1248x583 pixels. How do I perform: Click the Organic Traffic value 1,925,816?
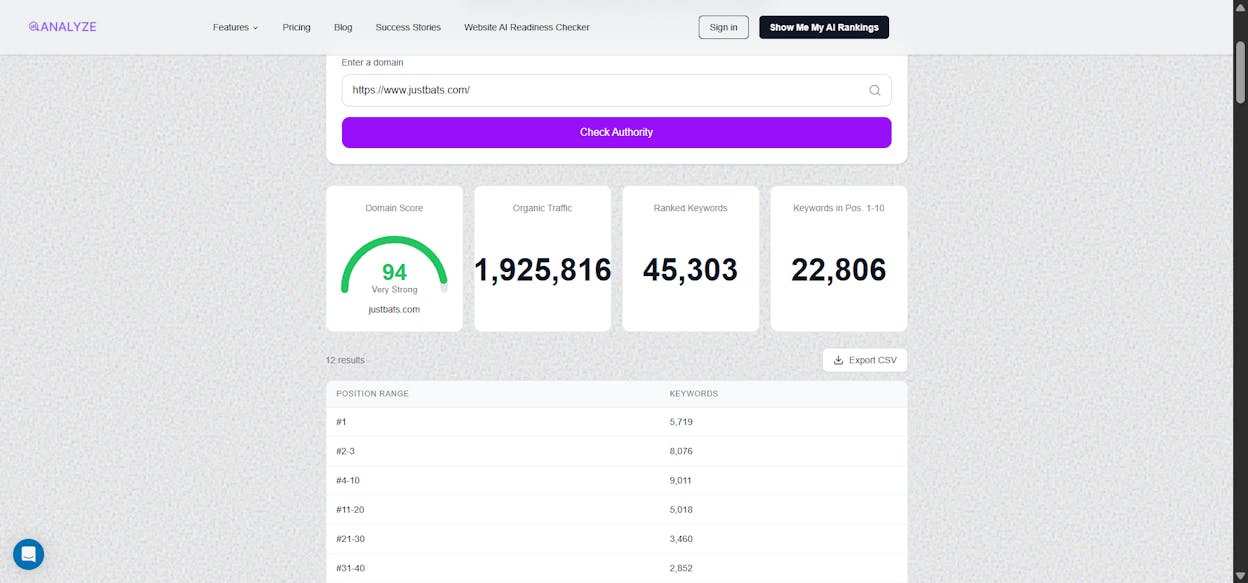pos(542,270)
